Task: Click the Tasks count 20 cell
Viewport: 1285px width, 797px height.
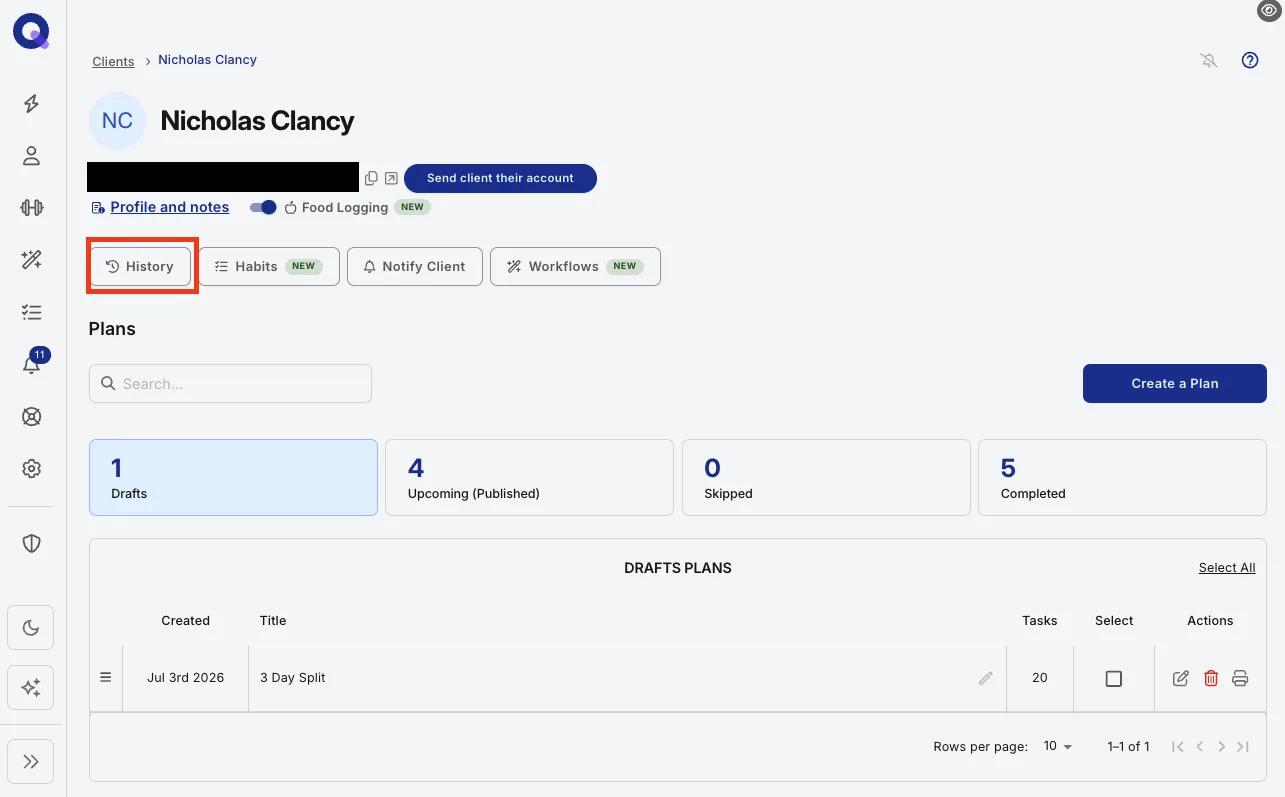Action: 1040,678
